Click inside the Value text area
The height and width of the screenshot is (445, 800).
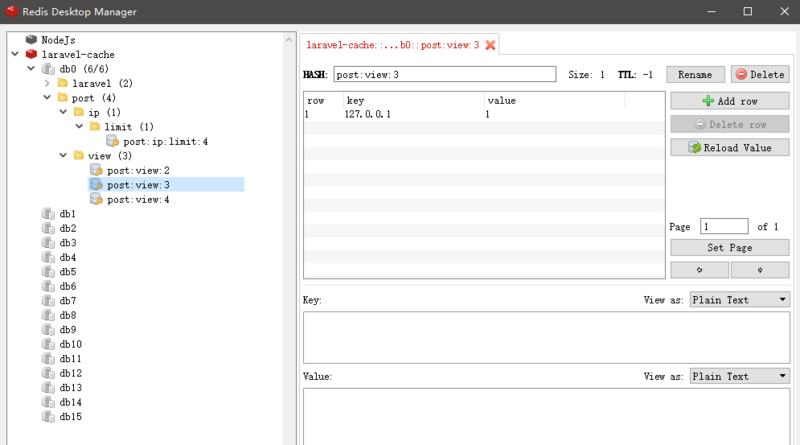546,416
